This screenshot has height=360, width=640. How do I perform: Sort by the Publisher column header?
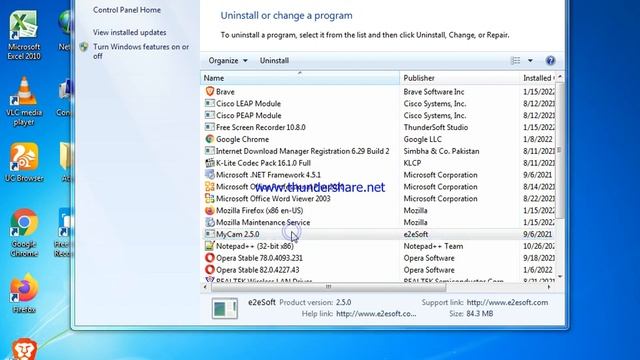tap(459, 78)
